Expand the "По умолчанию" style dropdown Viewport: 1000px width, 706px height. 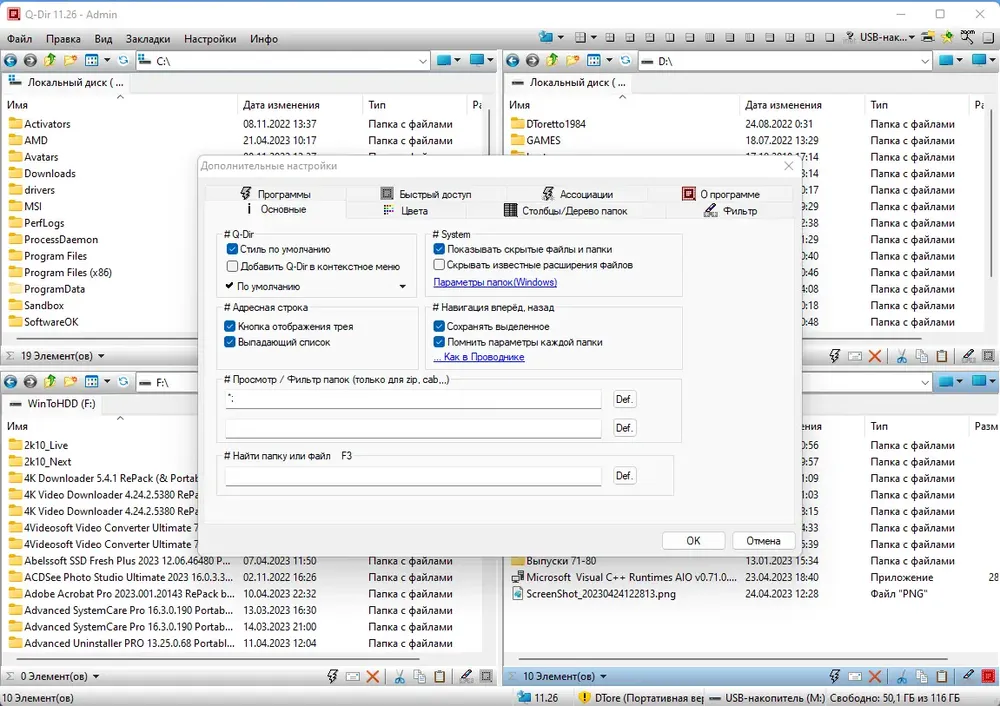[402, 286]
